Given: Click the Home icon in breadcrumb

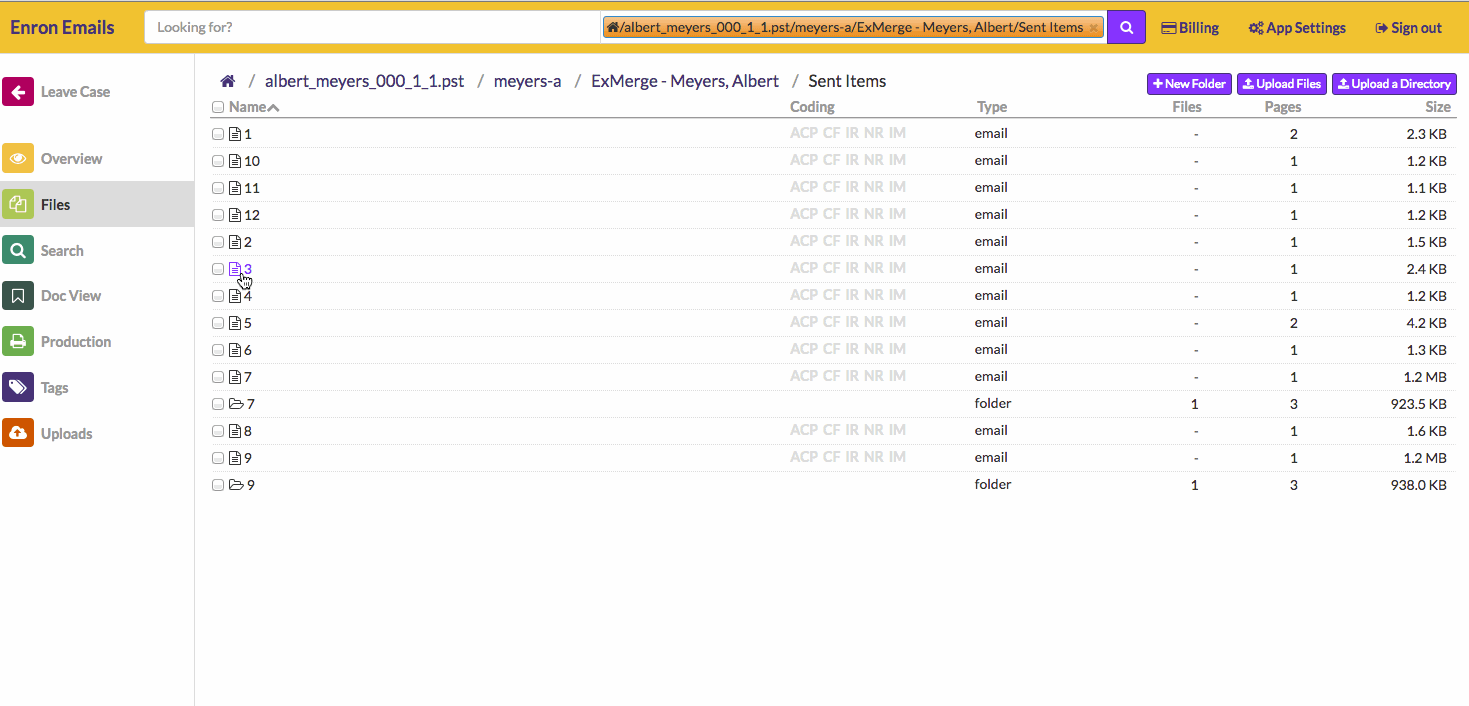Looking at the screenshot, I should coord(228,82).
